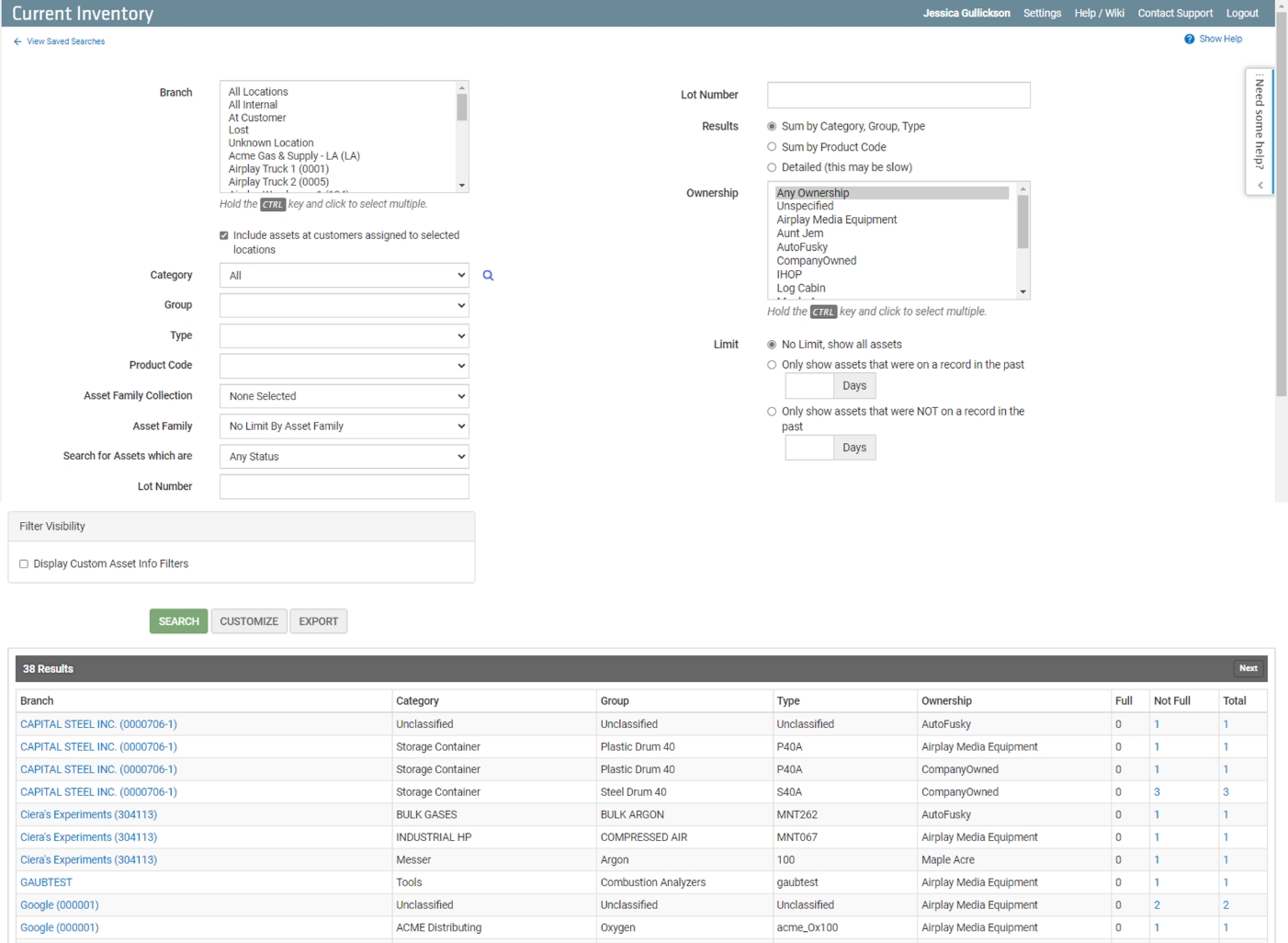Uncheck include assets at customers option
The width and height of the screenshot is (1288, 943).
click(223, 235)
